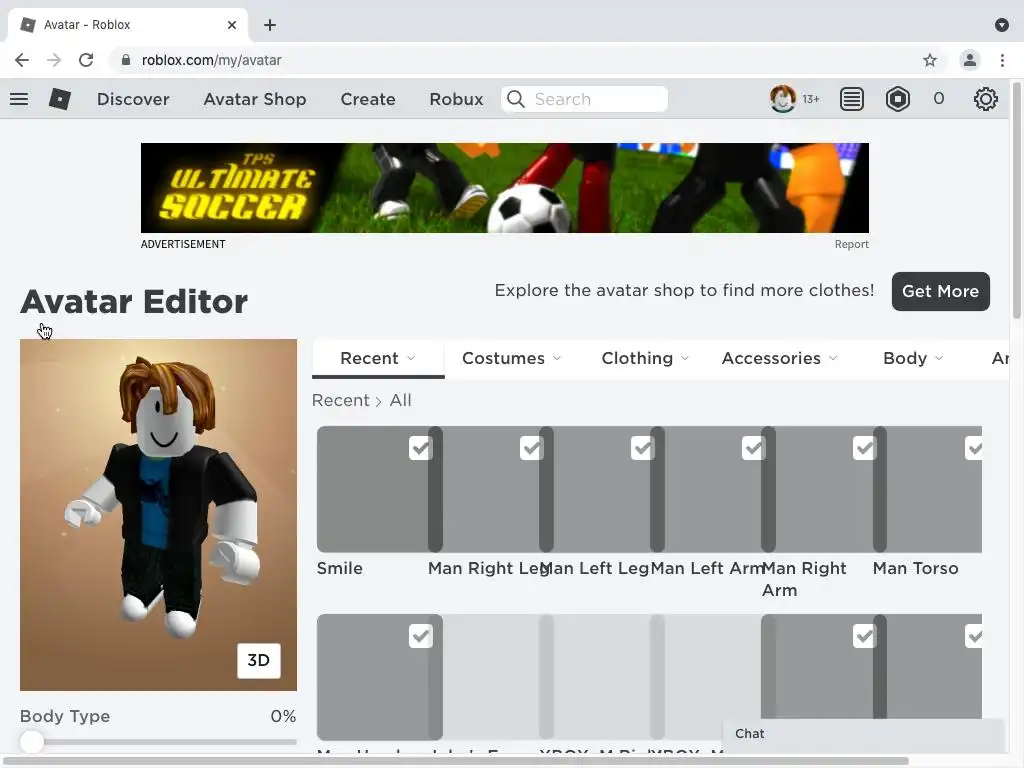The height and width of the screenshot is (768, 1024).
Task: Click the Body Type slider handle
Action: [31, 742]
